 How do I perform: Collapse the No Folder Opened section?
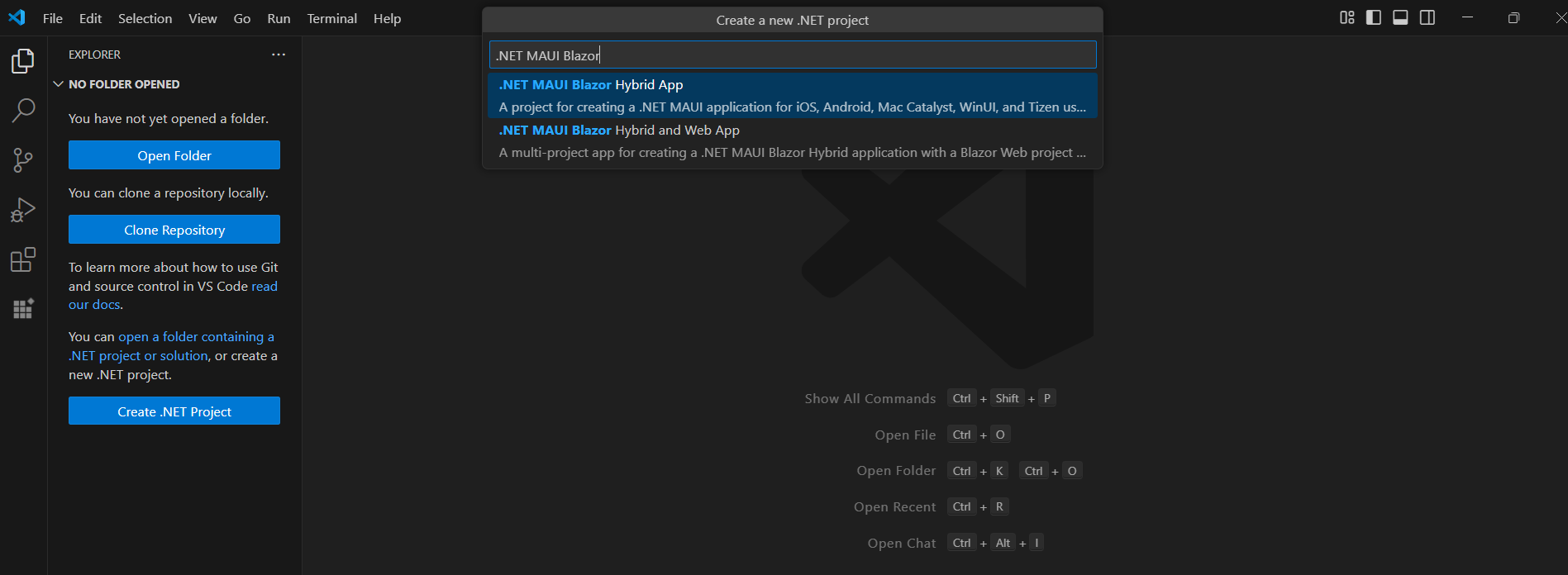(x=59, y=84)
